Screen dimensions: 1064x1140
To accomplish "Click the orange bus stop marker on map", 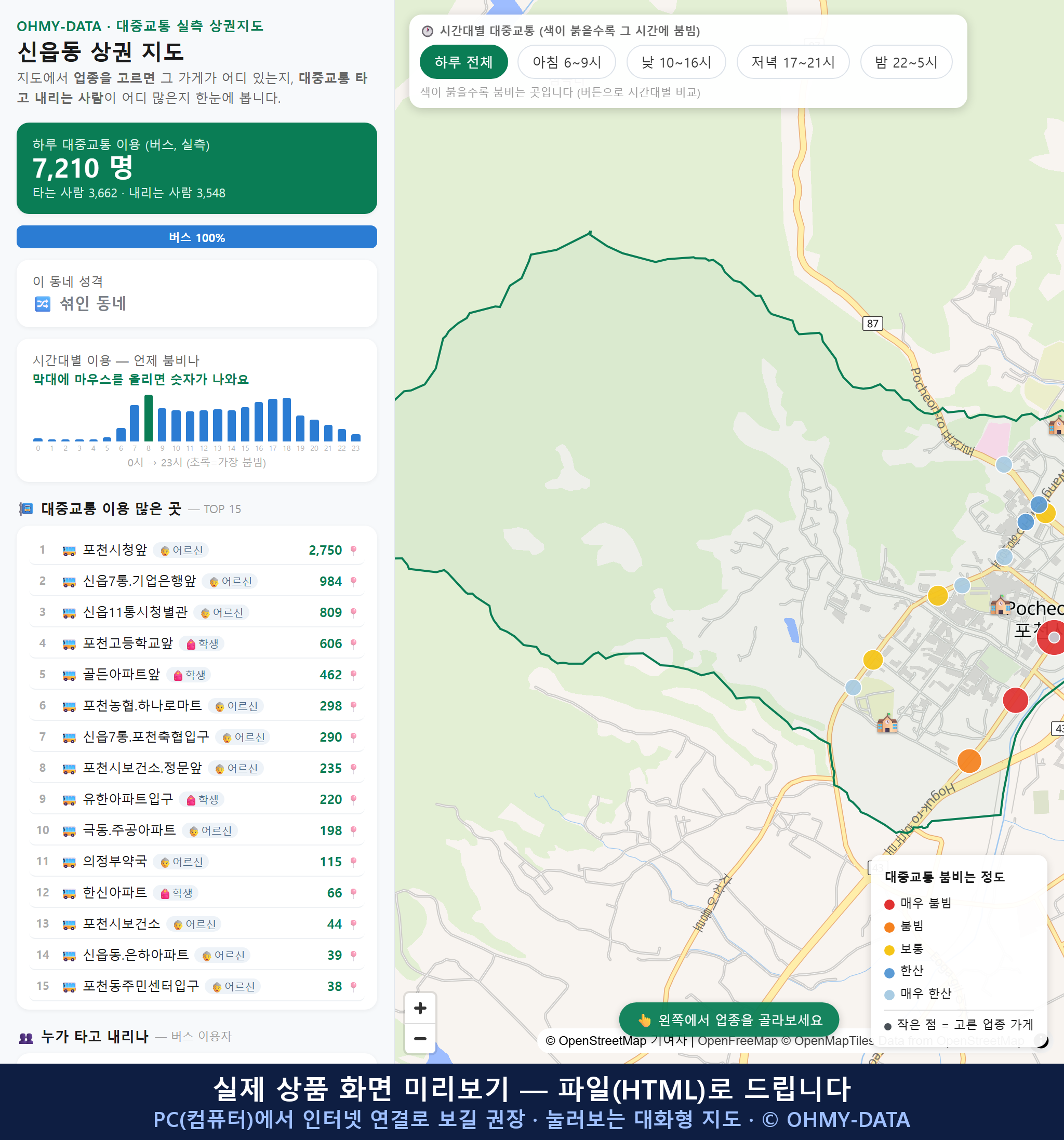I will click(x=969, y=761).
